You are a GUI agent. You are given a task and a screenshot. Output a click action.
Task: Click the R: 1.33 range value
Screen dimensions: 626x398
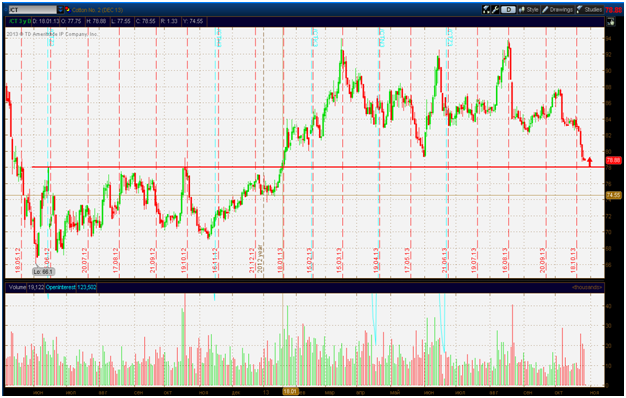click(x=169, y=21)
